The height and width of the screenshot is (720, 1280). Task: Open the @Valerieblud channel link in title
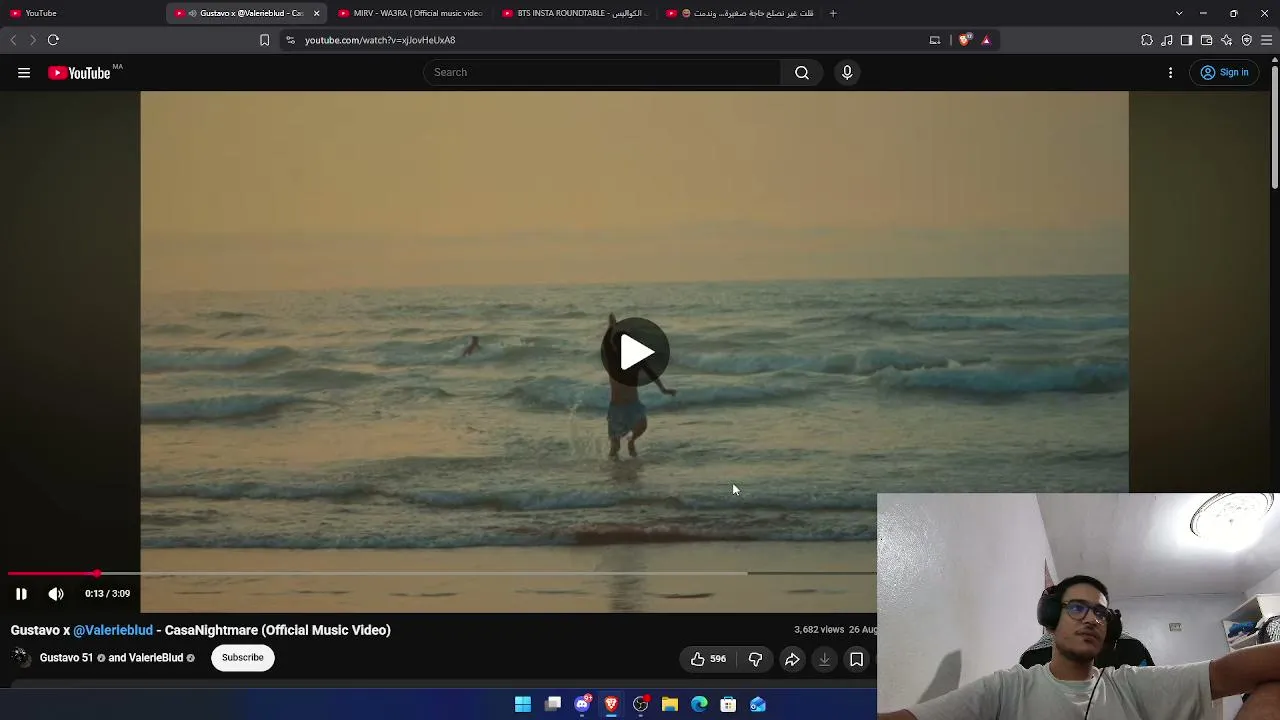point(113,630)
